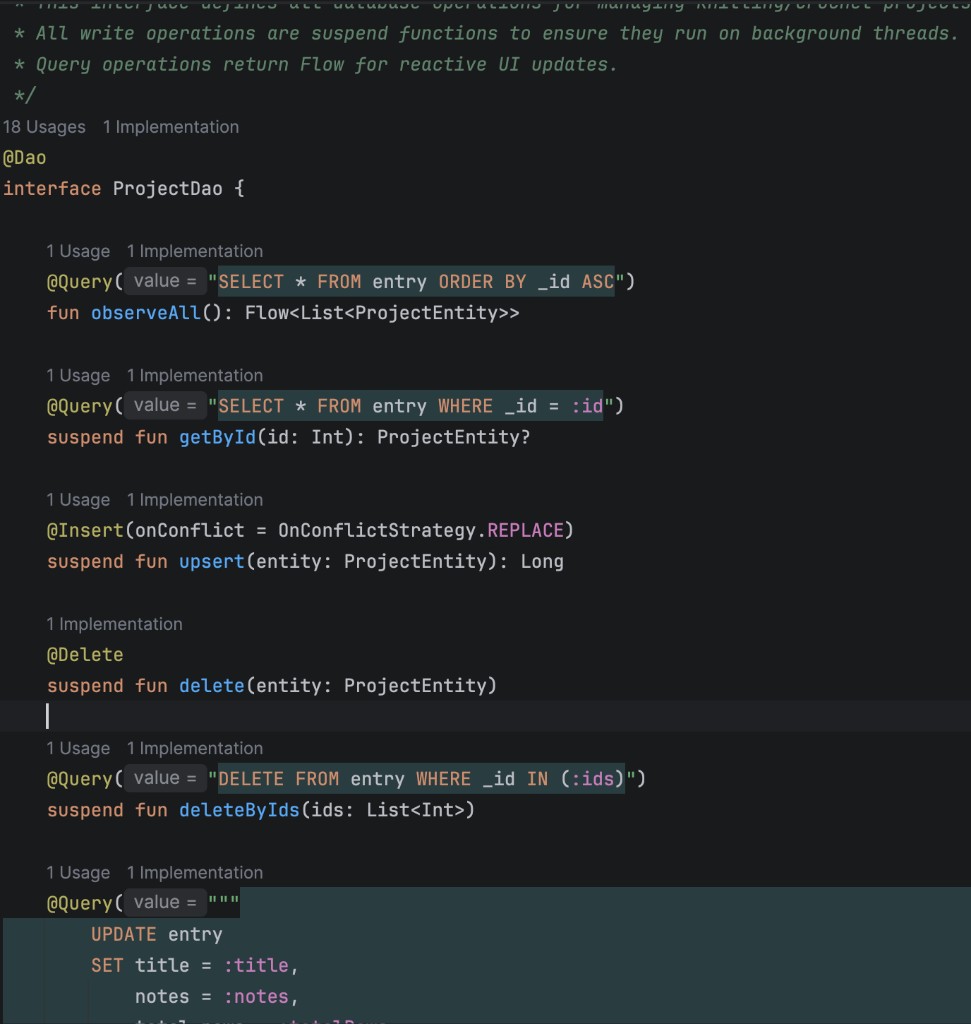Click "1 Implementation" hint above deleteByIds query
The width and height of the screenshot is (971, 1024).
(x=195, y=748)
